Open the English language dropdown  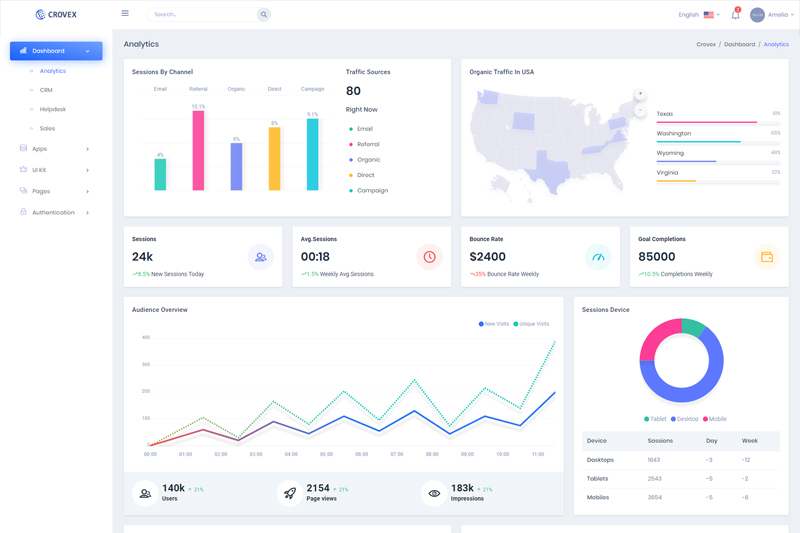[699, 15]
